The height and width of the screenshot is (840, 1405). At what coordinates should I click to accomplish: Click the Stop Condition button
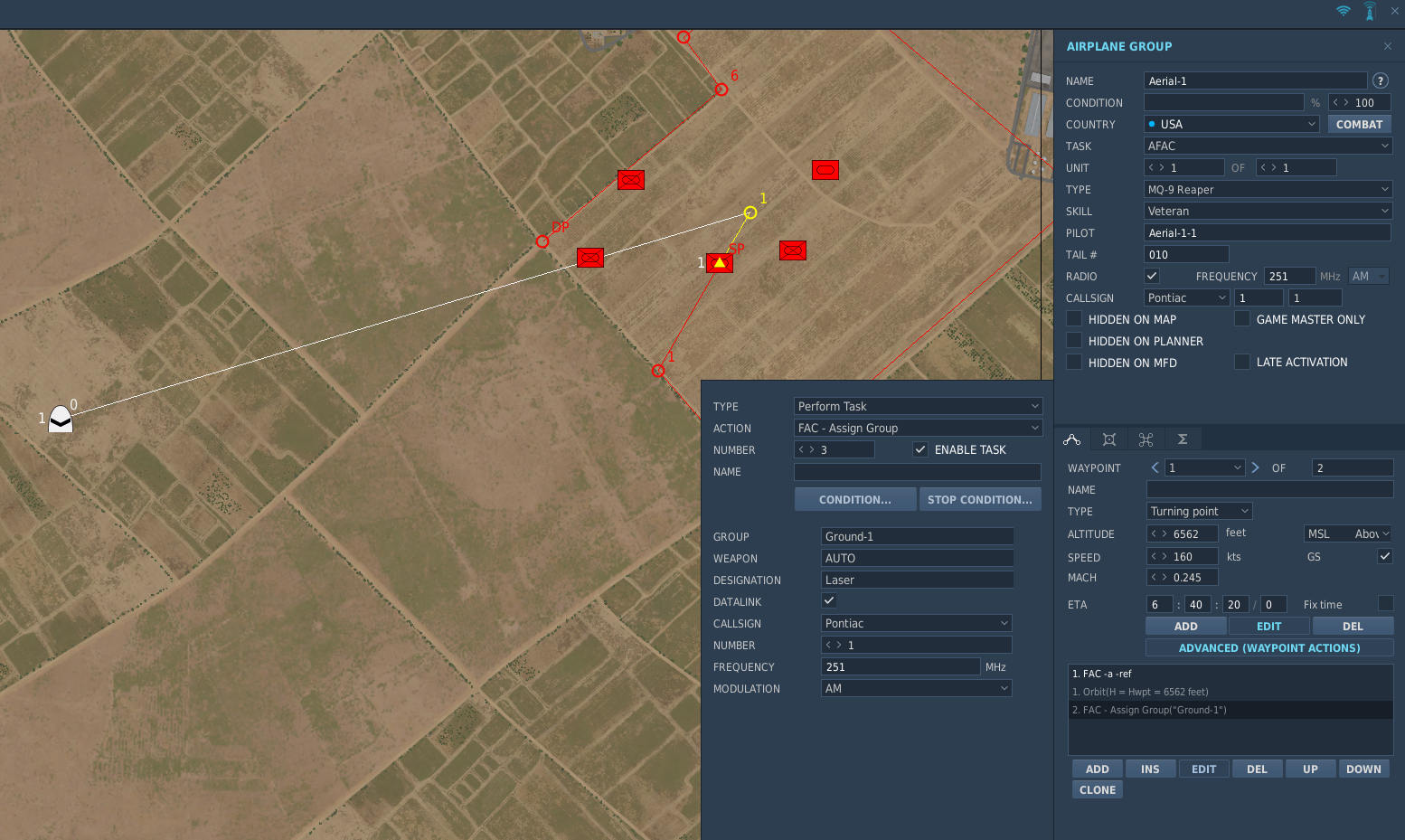pyautogui.click(x=980, y=499)
